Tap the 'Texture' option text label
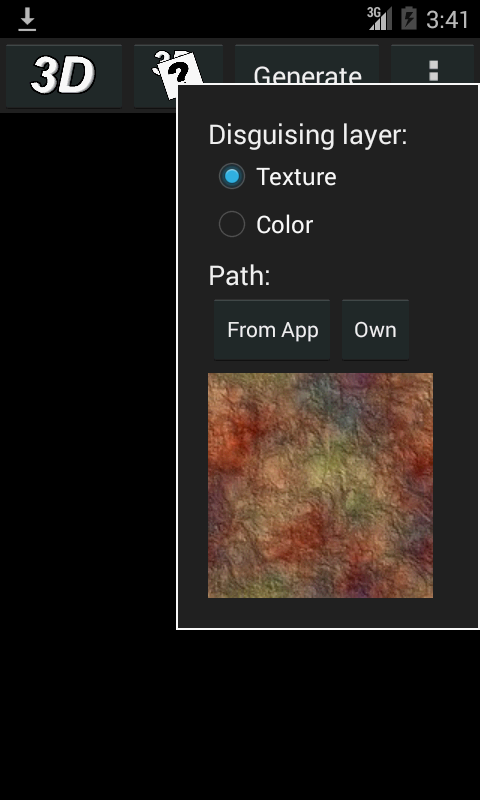The width and height of the screenshot is (480, 800). tap(296, 177)
